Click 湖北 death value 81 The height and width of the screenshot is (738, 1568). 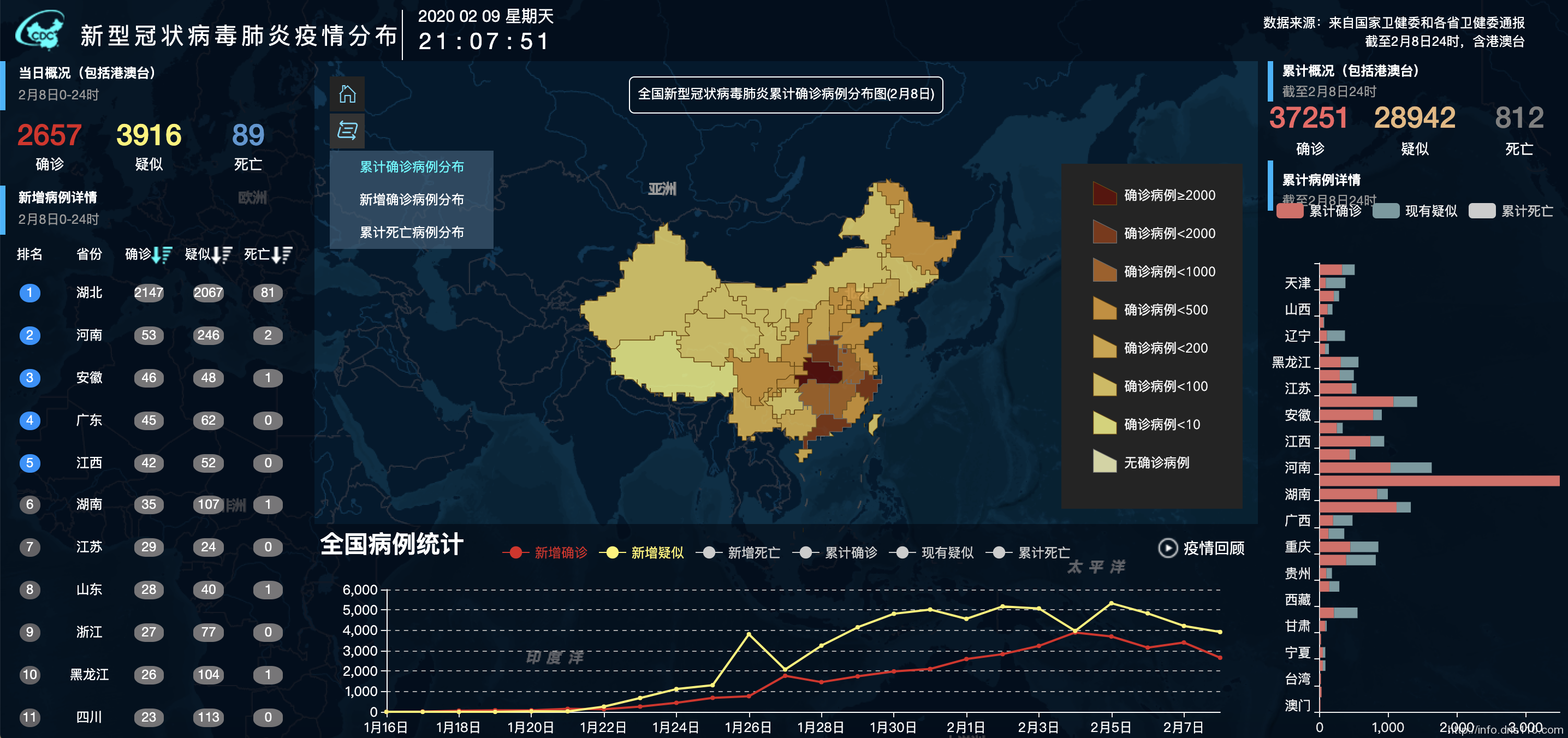pyautogui.click(x=268, y=293)
